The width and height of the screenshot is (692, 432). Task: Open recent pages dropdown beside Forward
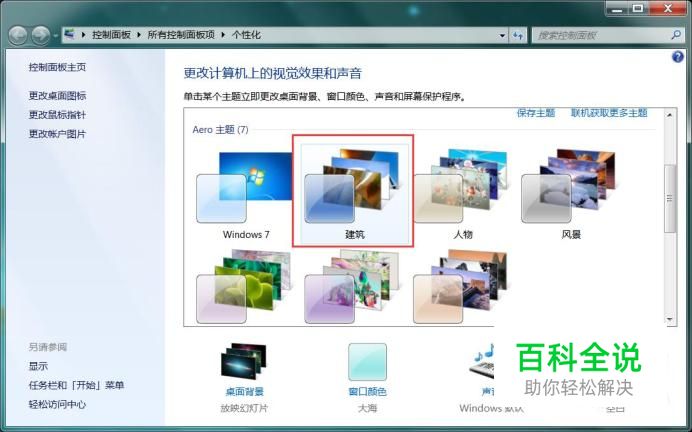pos(56,35)
